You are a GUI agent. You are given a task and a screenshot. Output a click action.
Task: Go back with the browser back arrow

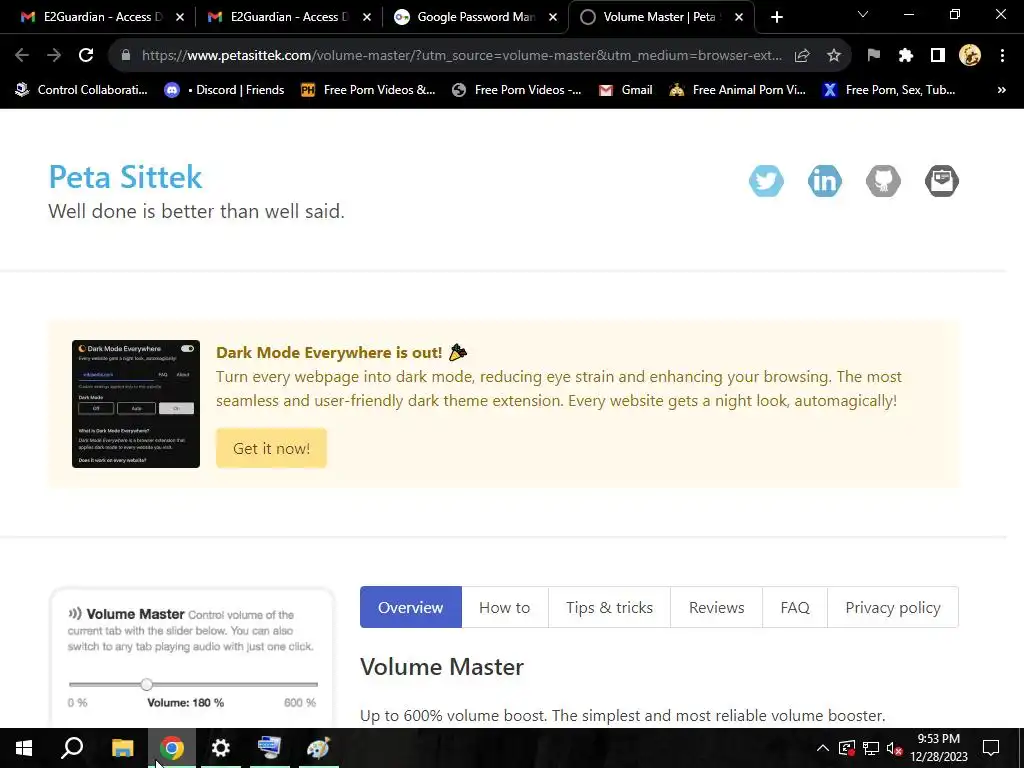22,56
